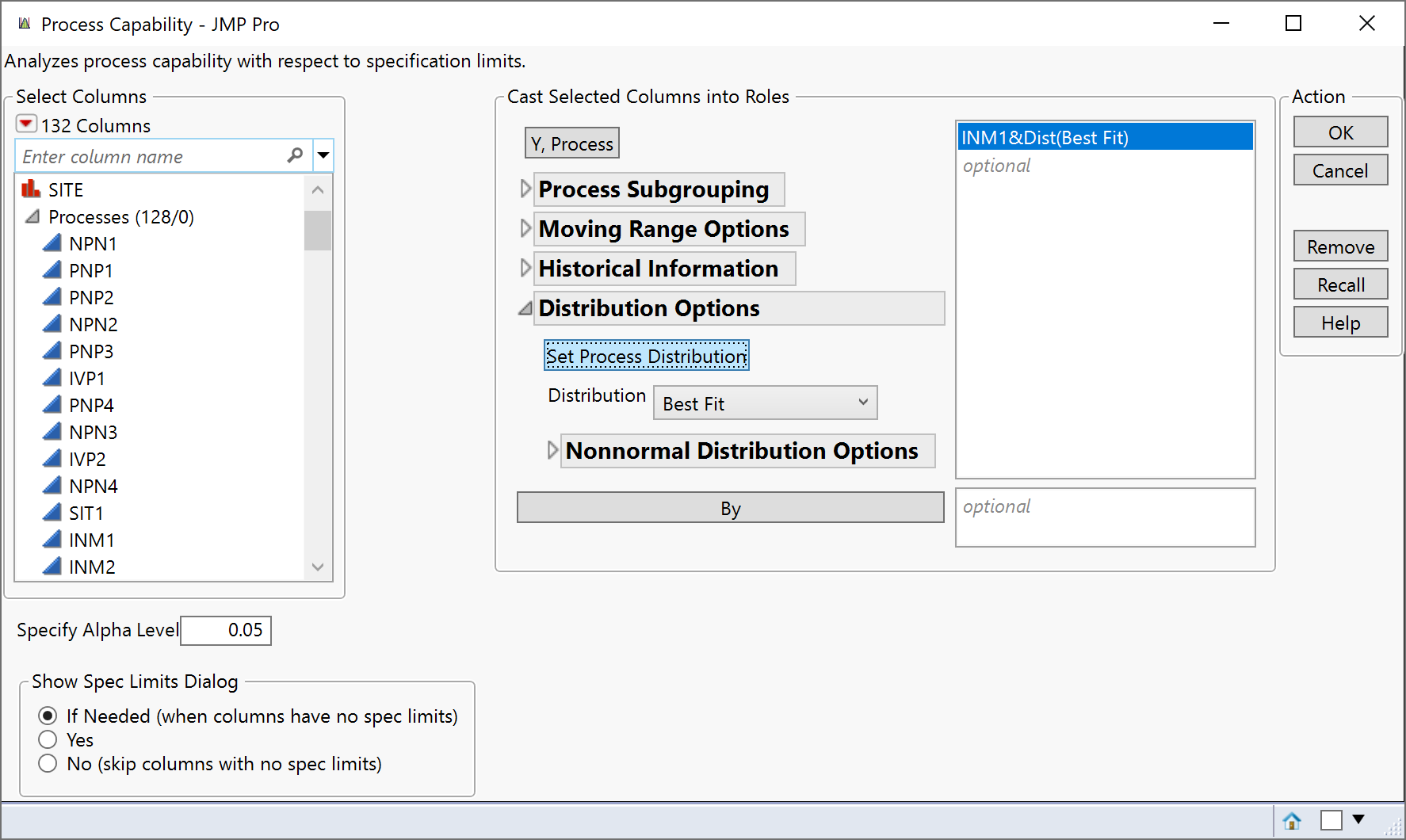Click the blue continuous icon beside NPN1
The height and width of the screenshot is (840, 1406).
coord(52,242)
